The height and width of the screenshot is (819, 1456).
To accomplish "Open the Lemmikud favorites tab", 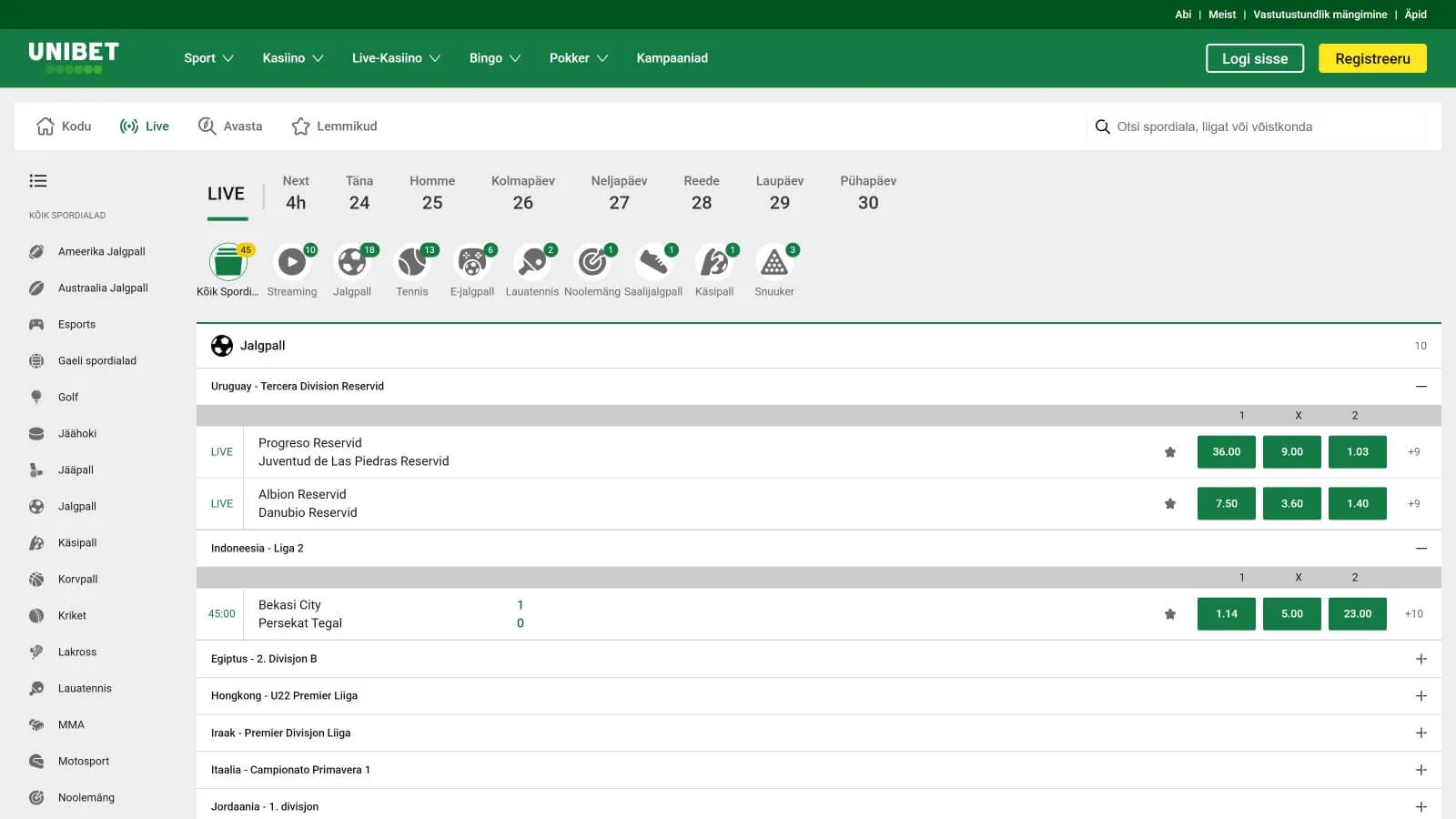I will [x=334, y=126].
